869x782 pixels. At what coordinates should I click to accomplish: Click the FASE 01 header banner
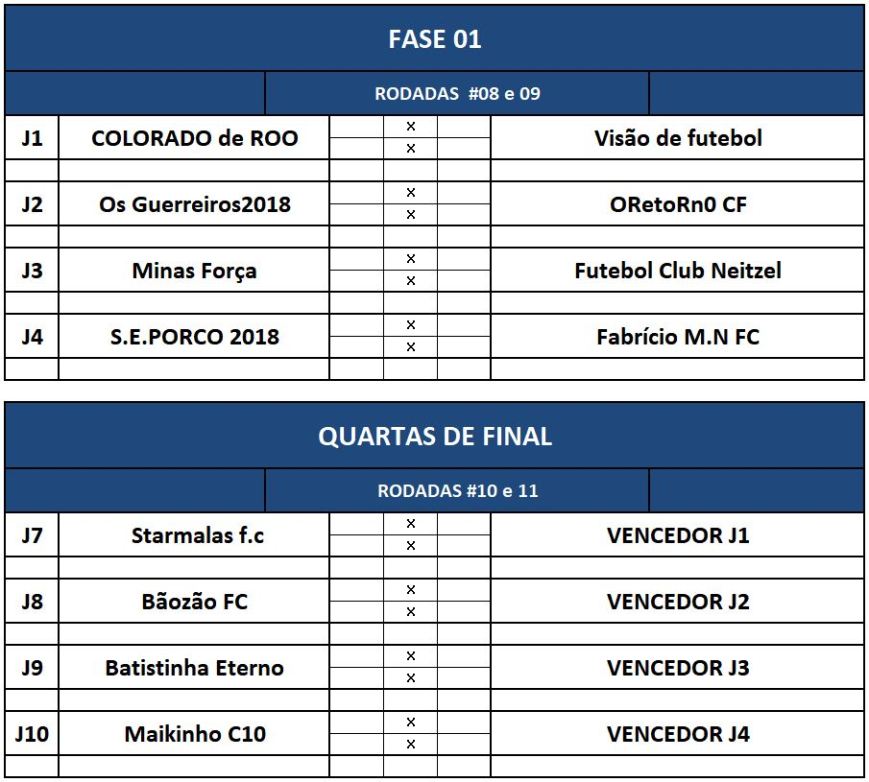point(434,40)
